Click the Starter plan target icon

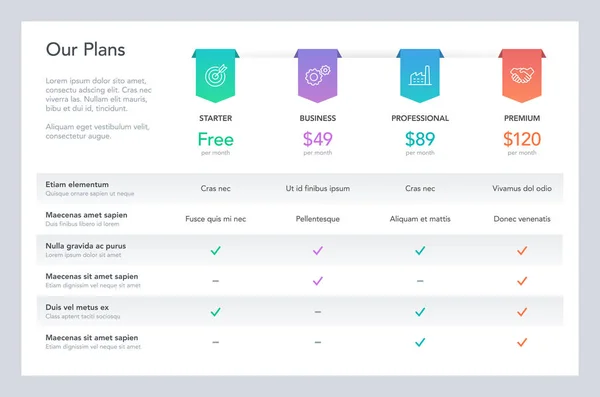point(215,76)
